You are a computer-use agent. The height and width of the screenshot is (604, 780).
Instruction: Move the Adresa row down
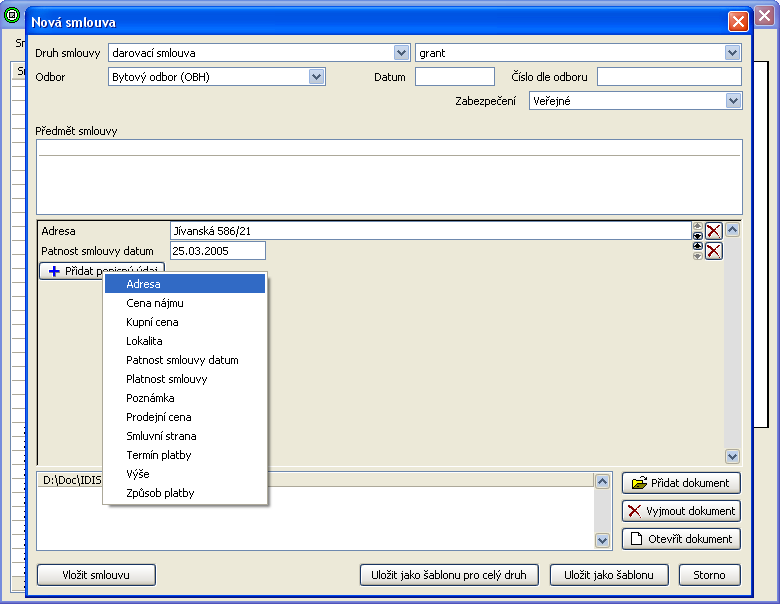click(697, 236)
